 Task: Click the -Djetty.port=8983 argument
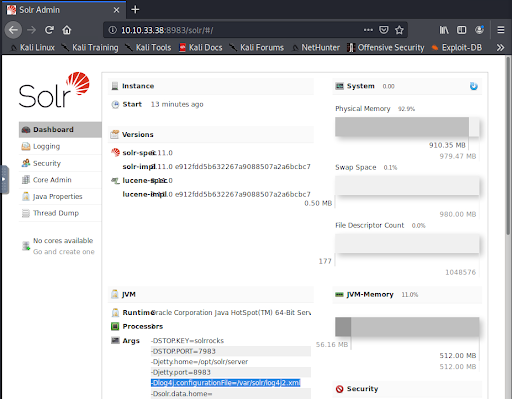click(181, 372)
